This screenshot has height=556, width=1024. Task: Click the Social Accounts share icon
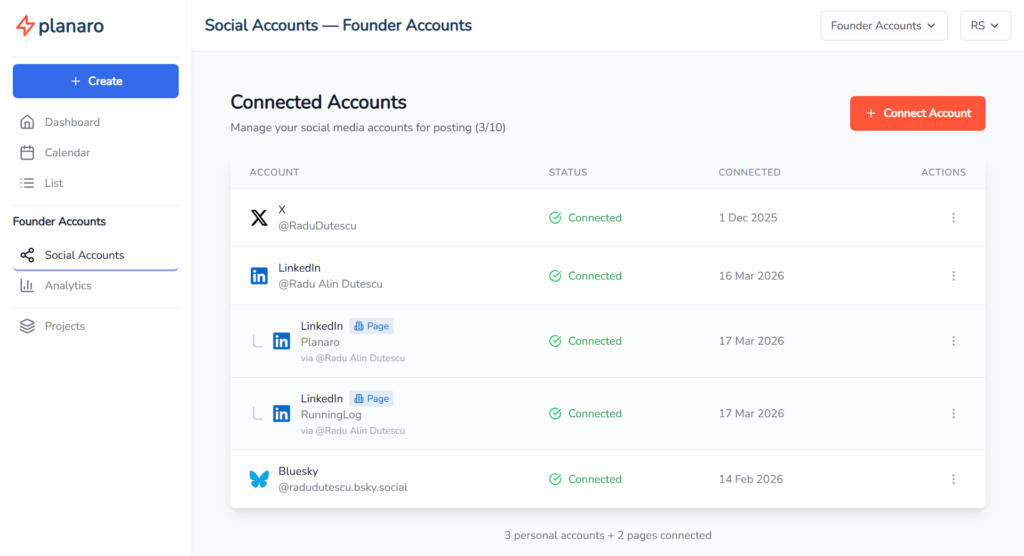(x=27, y=255)
